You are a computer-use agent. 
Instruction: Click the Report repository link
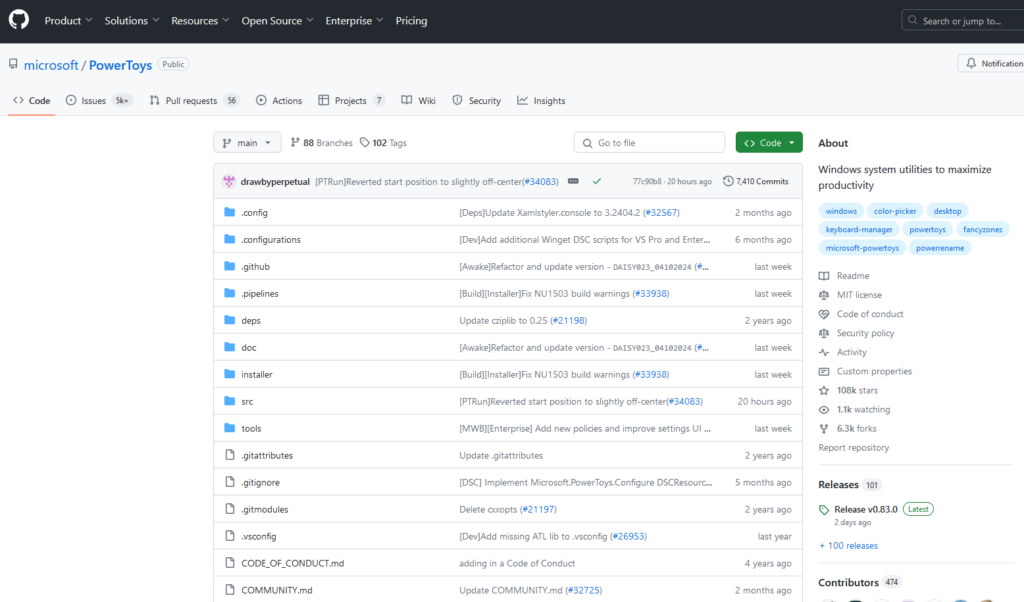[x=854, y=447]
